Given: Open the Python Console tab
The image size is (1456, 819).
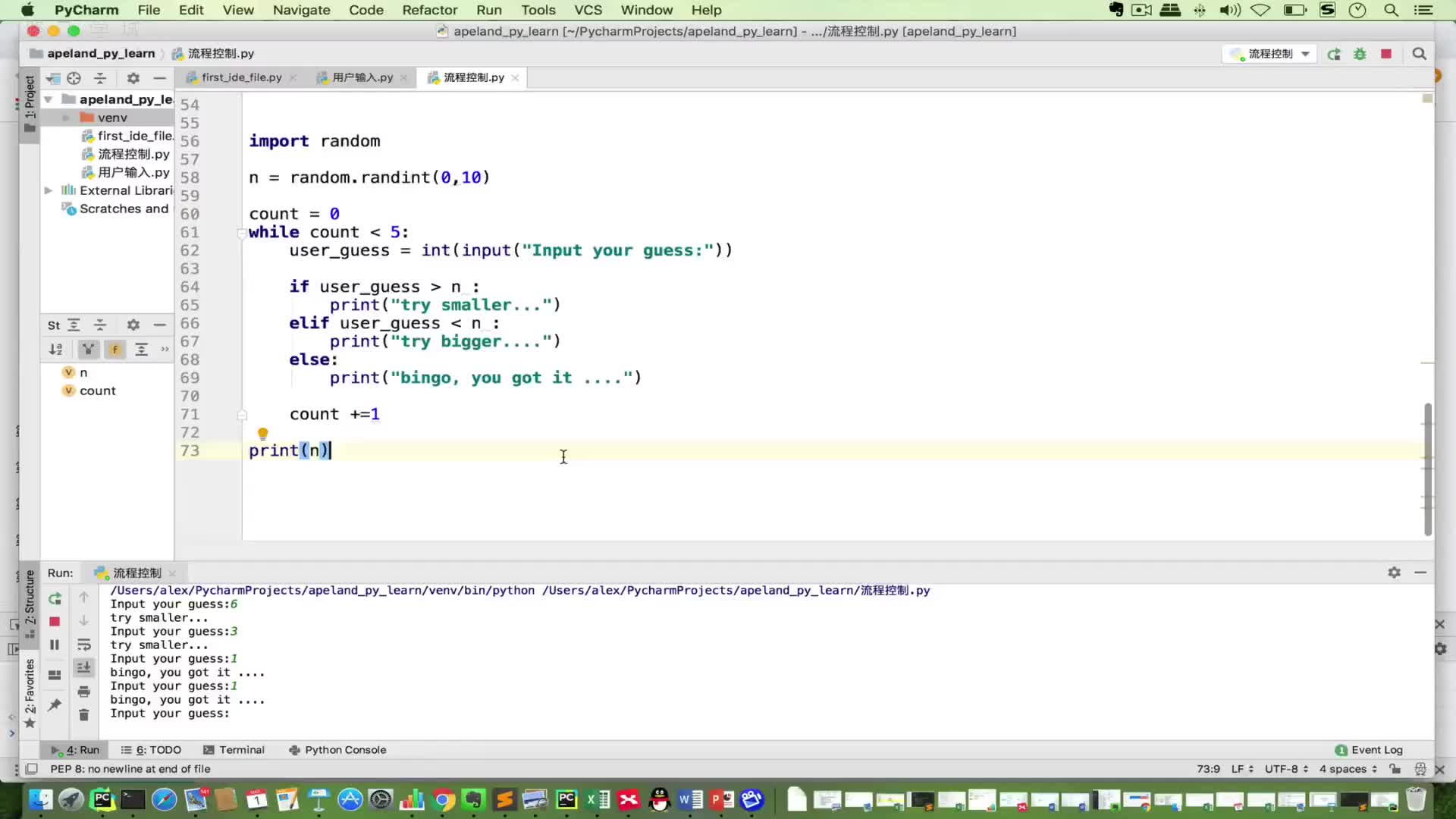Looking at the screenshot, I should (337, 750).
